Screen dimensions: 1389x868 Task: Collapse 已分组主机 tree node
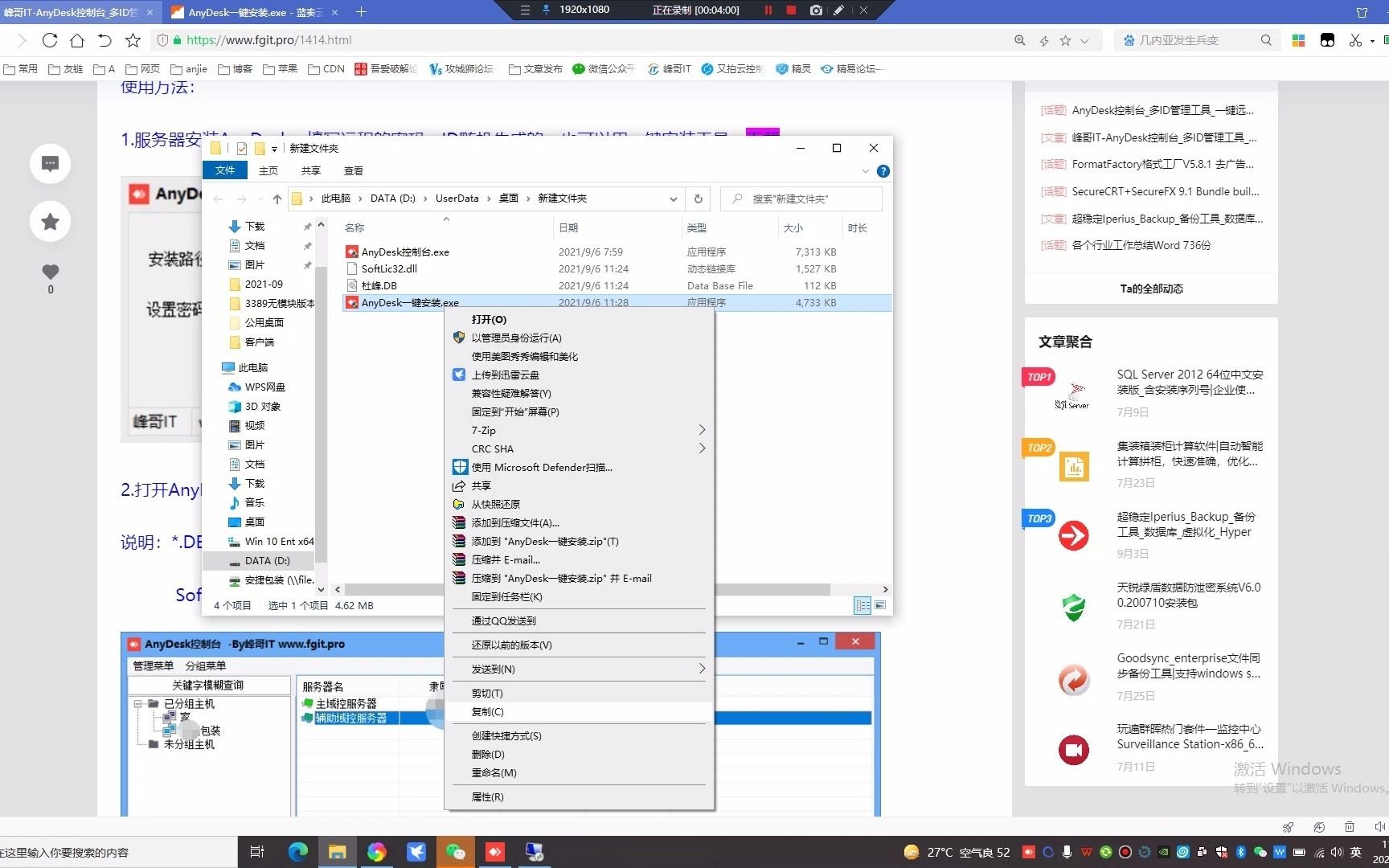click(137, 704)
